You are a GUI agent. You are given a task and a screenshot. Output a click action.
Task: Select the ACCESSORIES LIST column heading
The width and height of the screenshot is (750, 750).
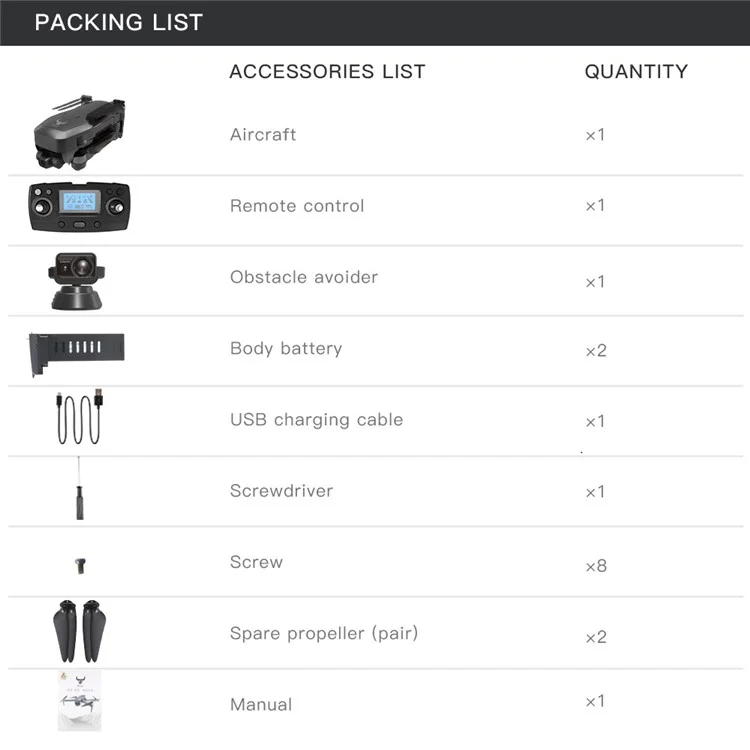pos(327,72)
